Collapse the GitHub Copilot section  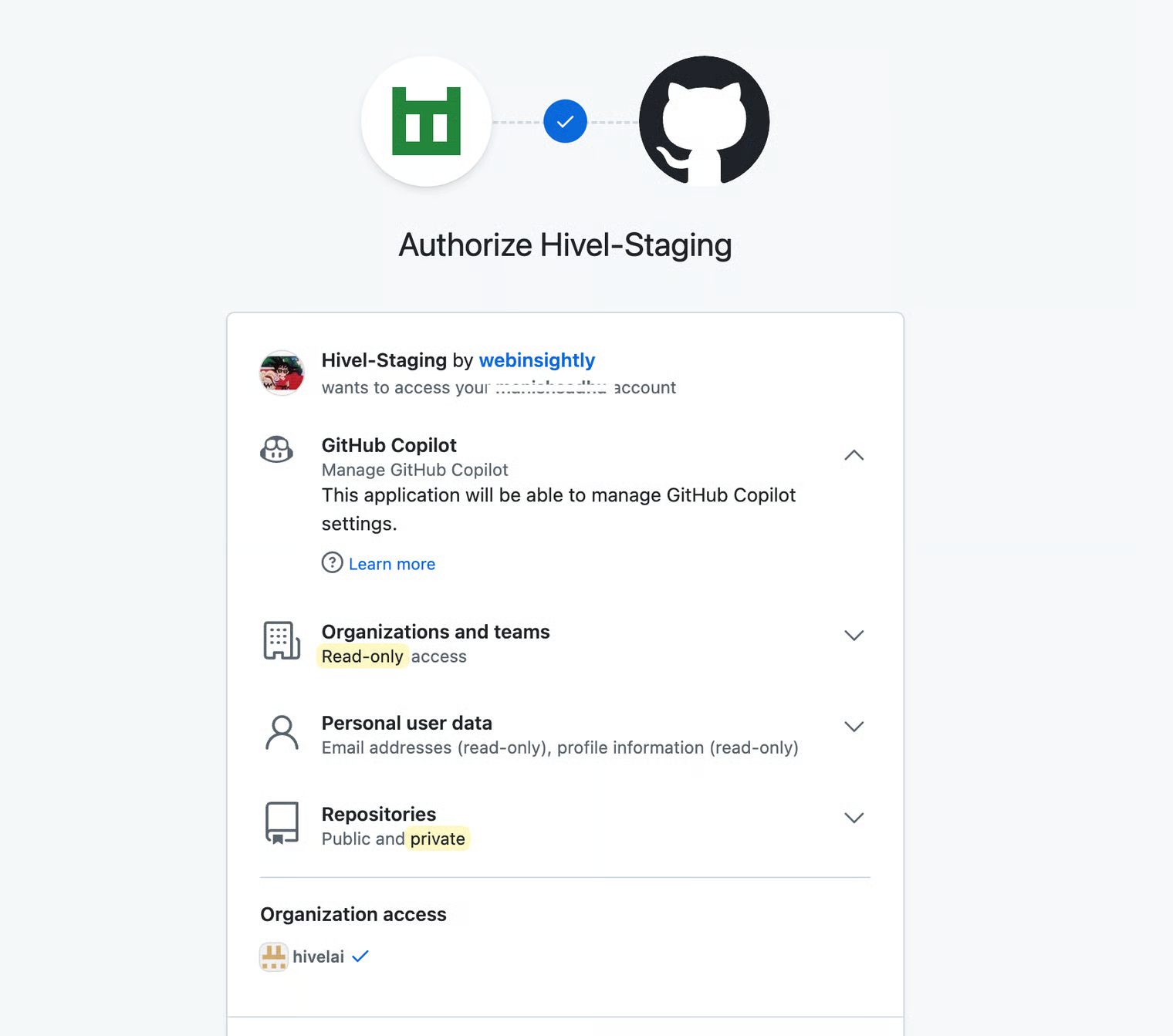[x=854, y=455]
